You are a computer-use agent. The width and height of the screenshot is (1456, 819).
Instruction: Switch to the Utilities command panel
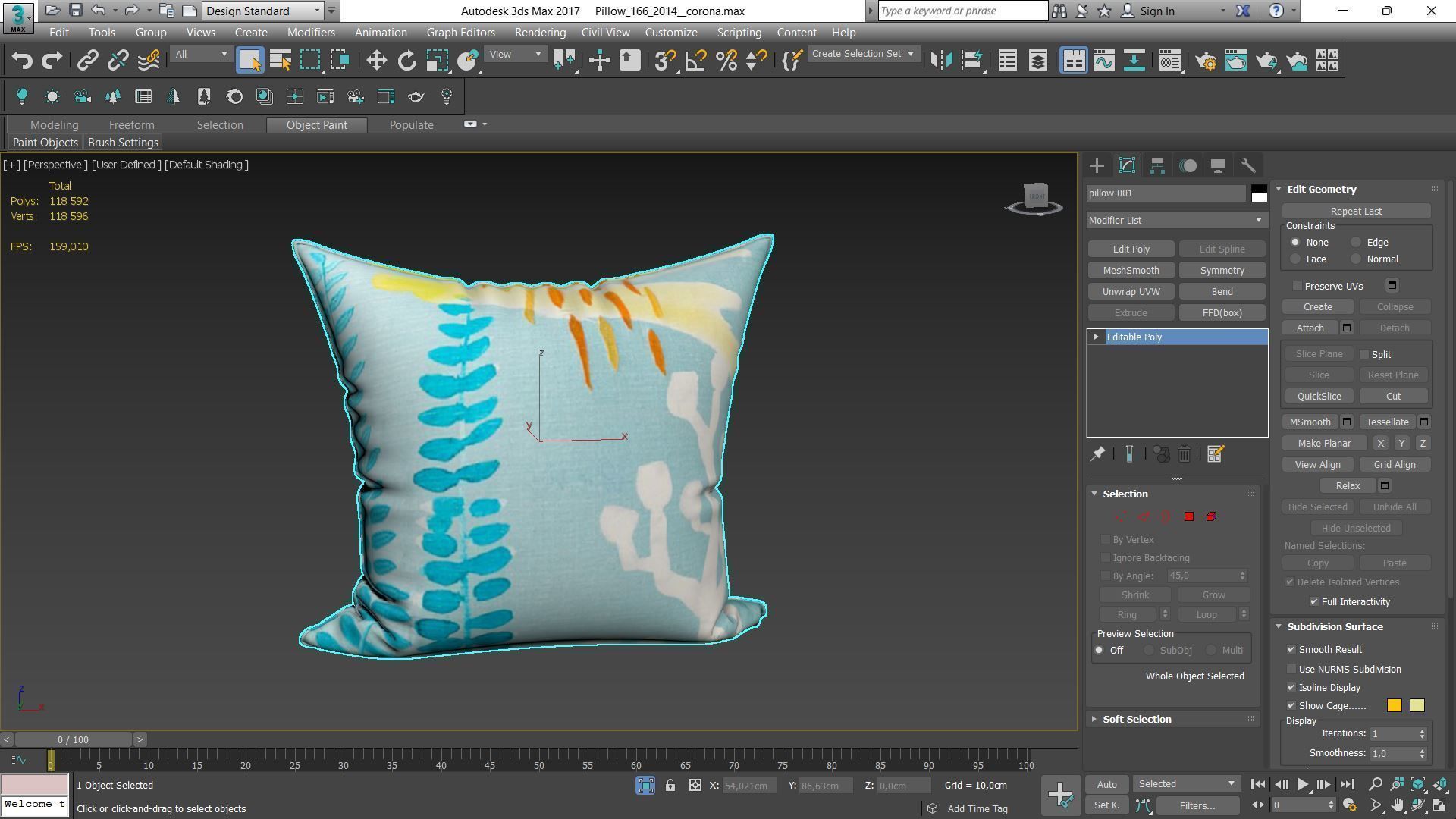1248,165
